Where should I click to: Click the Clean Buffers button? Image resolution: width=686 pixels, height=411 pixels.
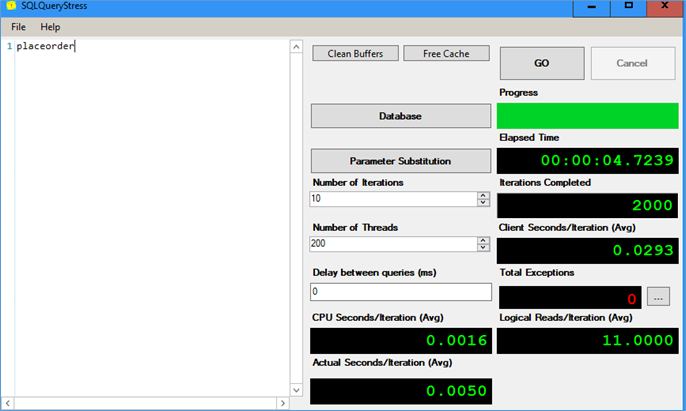point(355,53)
